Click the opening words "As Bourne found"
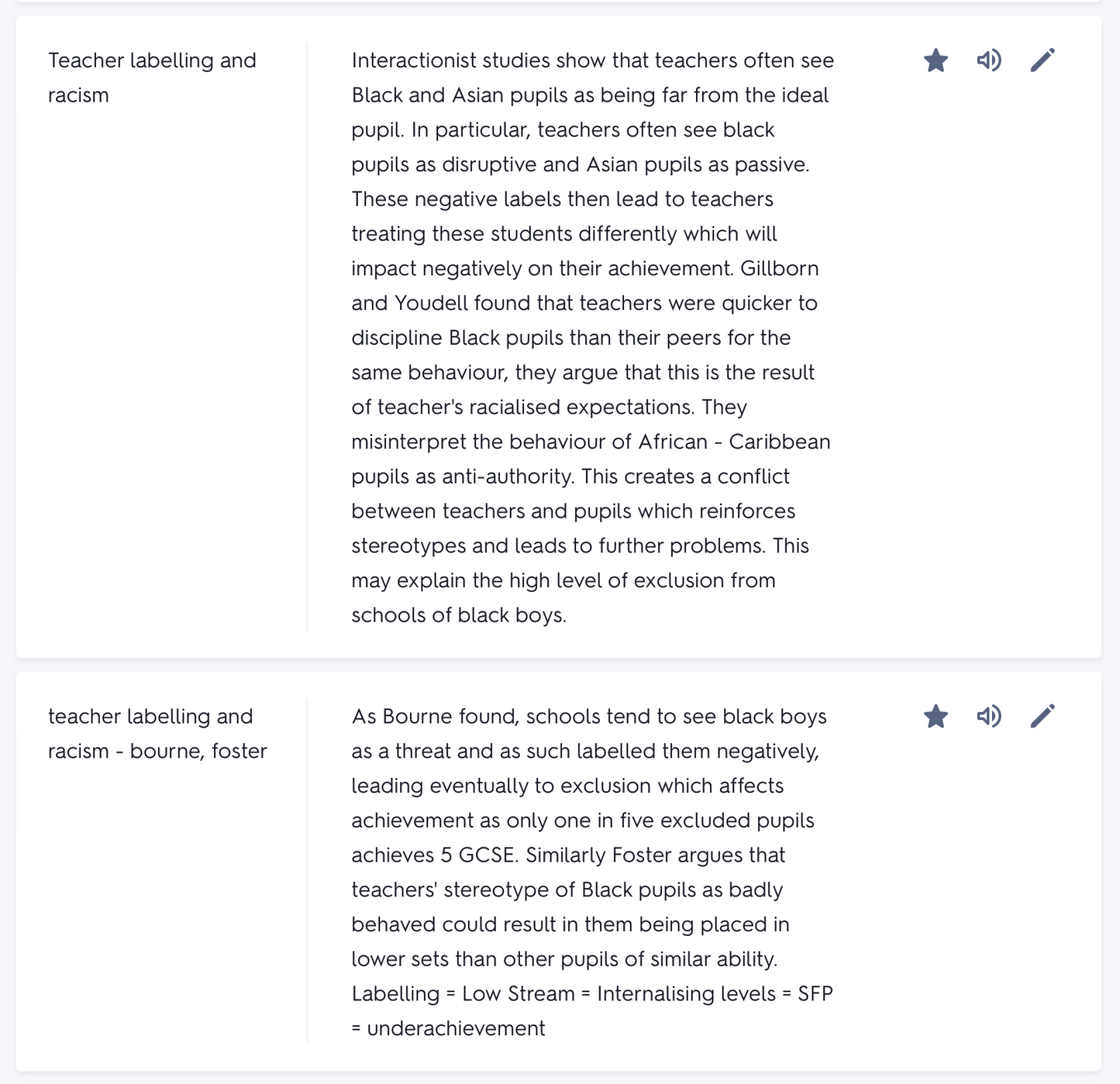Image resolution: width=1120 pixels, height=1084 pixels. (434, 717)
